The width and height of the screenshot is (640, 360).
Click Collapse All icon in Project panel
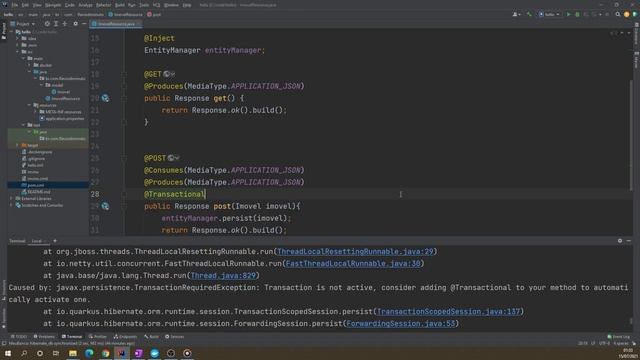[64, 24]
